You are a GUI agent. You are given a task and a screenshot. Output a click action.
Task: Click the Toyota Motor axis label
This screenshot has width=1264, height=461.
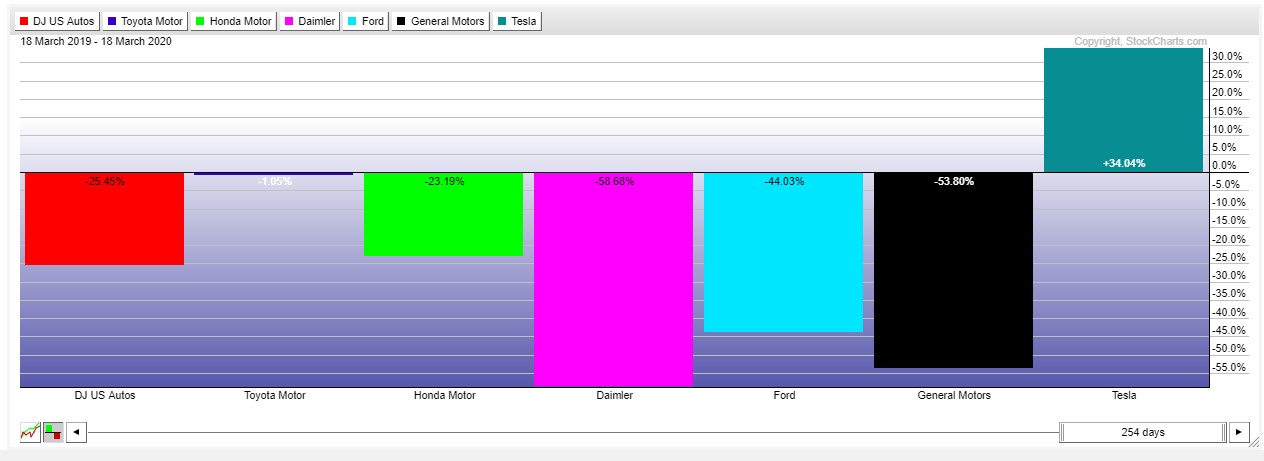point(274,395)
